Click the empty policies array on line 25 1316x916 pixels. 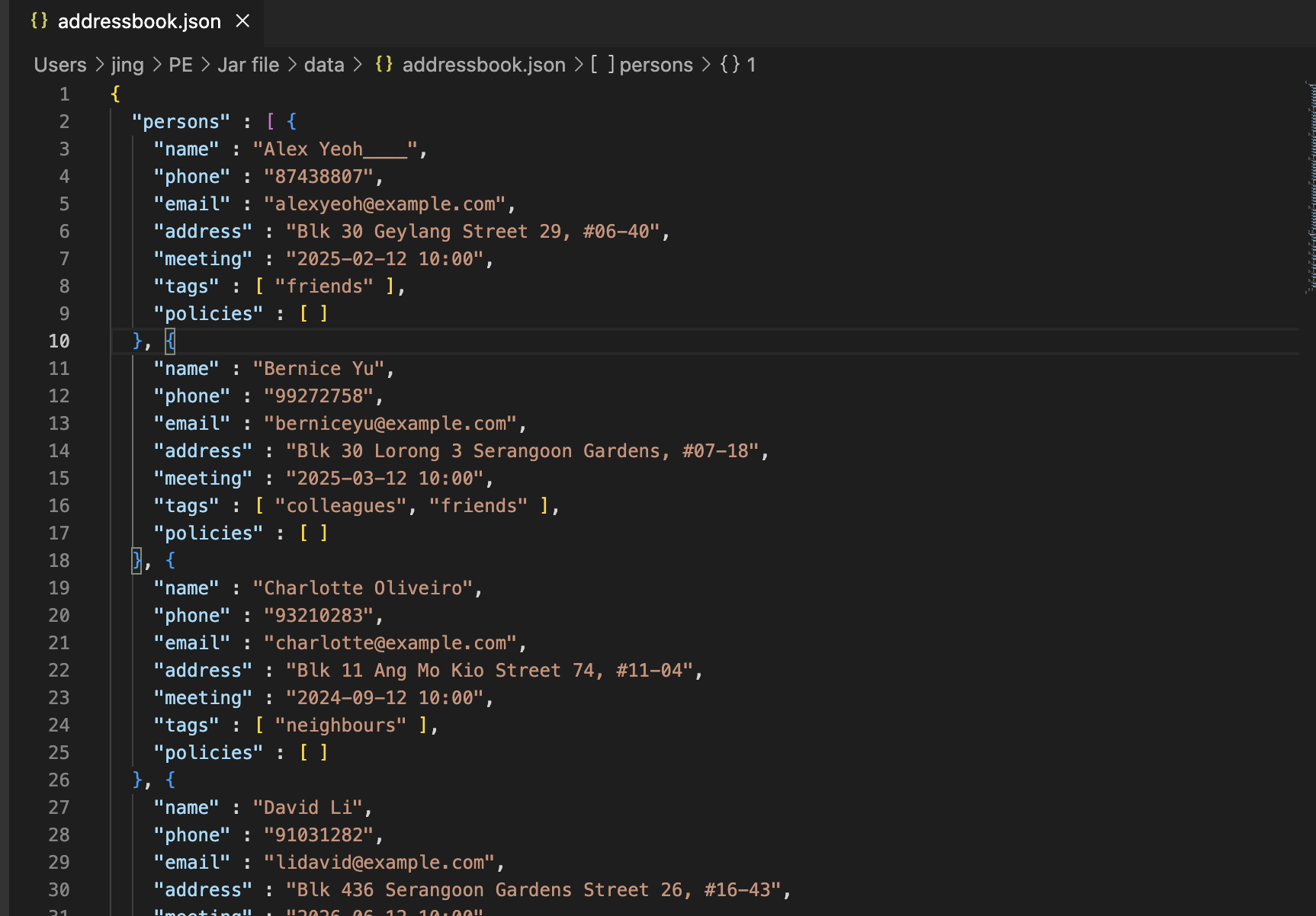(x=313, y=753)
